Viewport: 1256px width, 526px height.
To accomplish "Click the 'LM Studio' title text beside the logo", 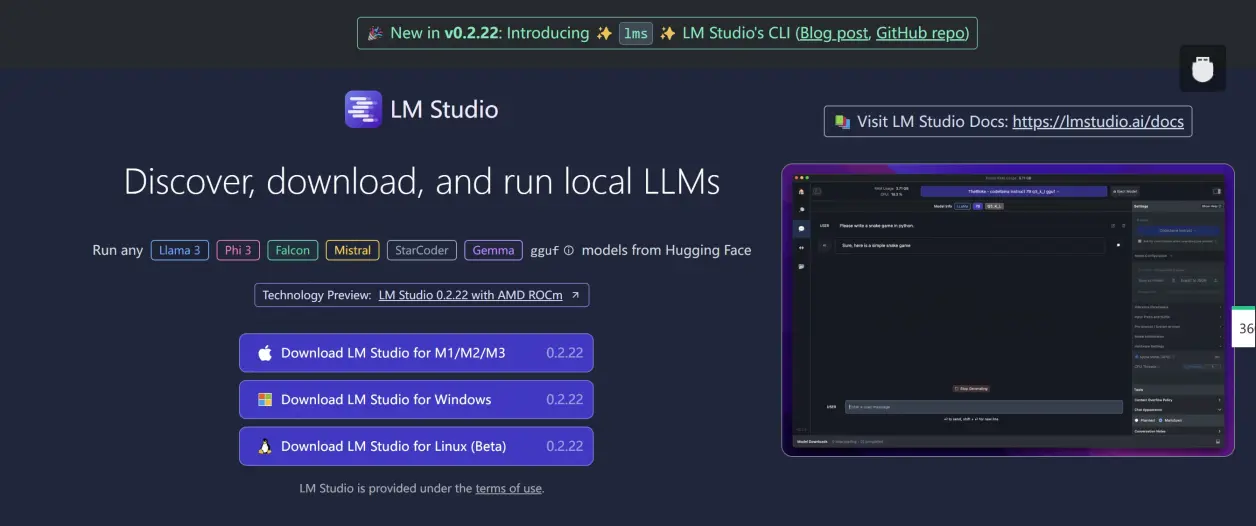I will [444, 109].
